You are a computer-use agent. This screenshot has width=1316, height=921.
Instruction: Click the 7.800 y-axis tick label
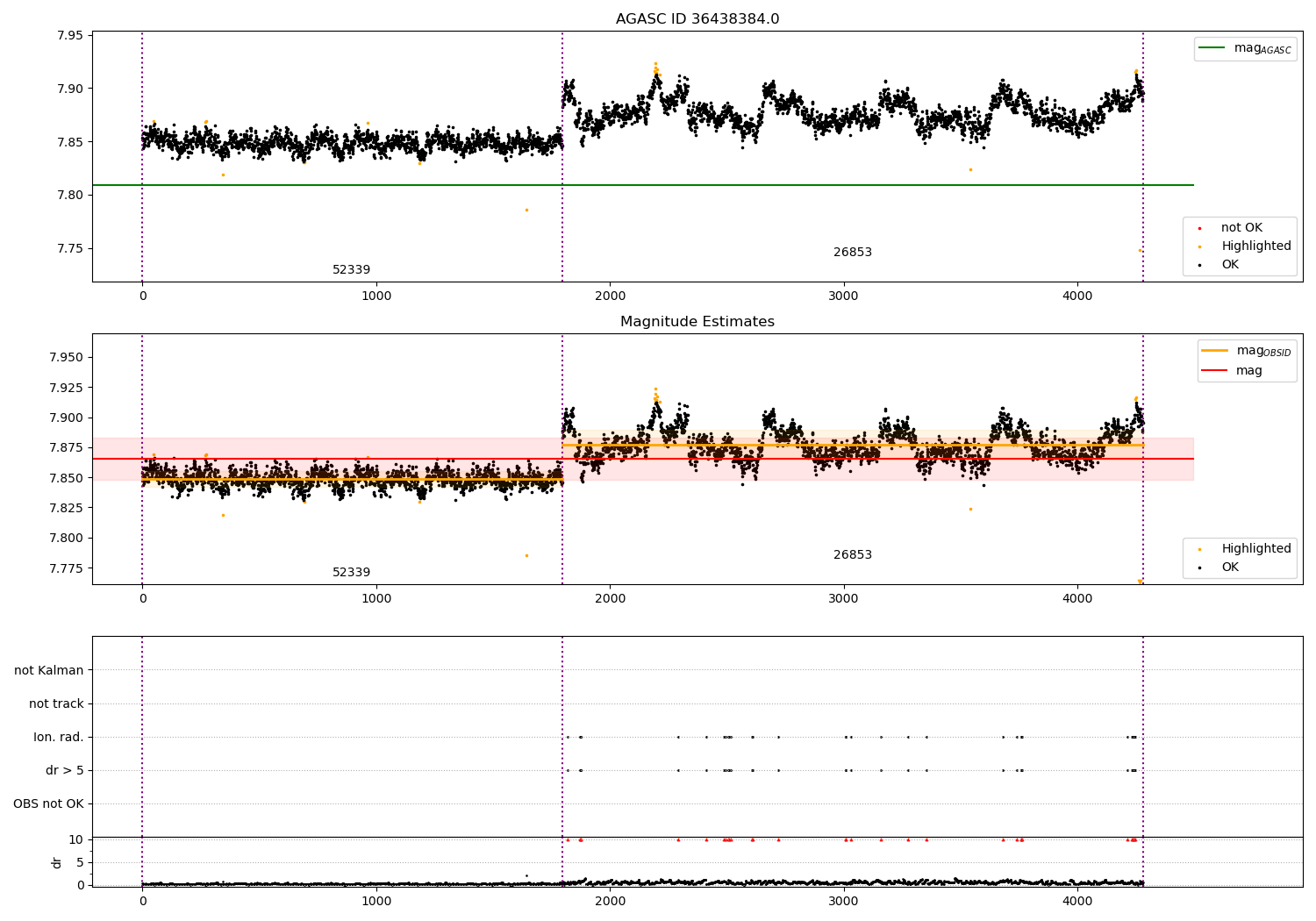(66, 539)
